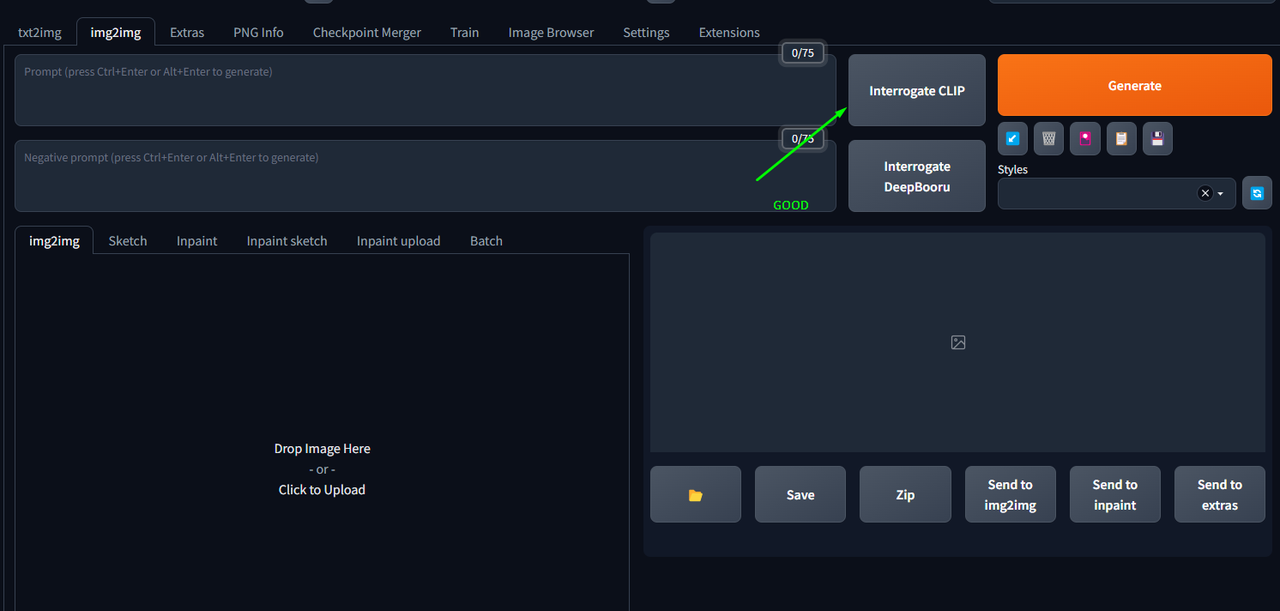Click the Send to inpaint button
Screen dimensions: 1280x611
click(x=1115, y=494)
